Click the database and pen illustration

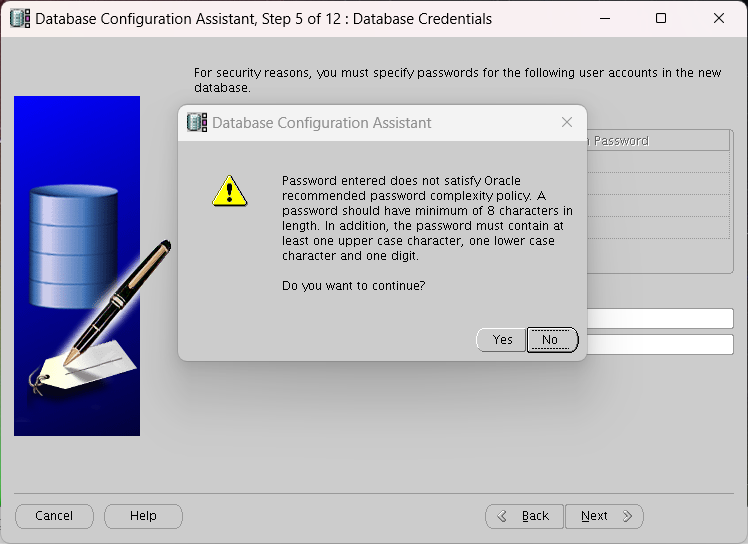coord(77,266)
